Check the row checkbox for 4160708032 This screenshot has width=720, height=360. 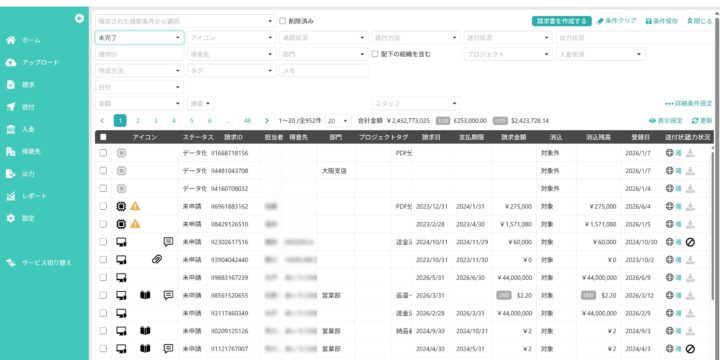click(x=103, y=188)
